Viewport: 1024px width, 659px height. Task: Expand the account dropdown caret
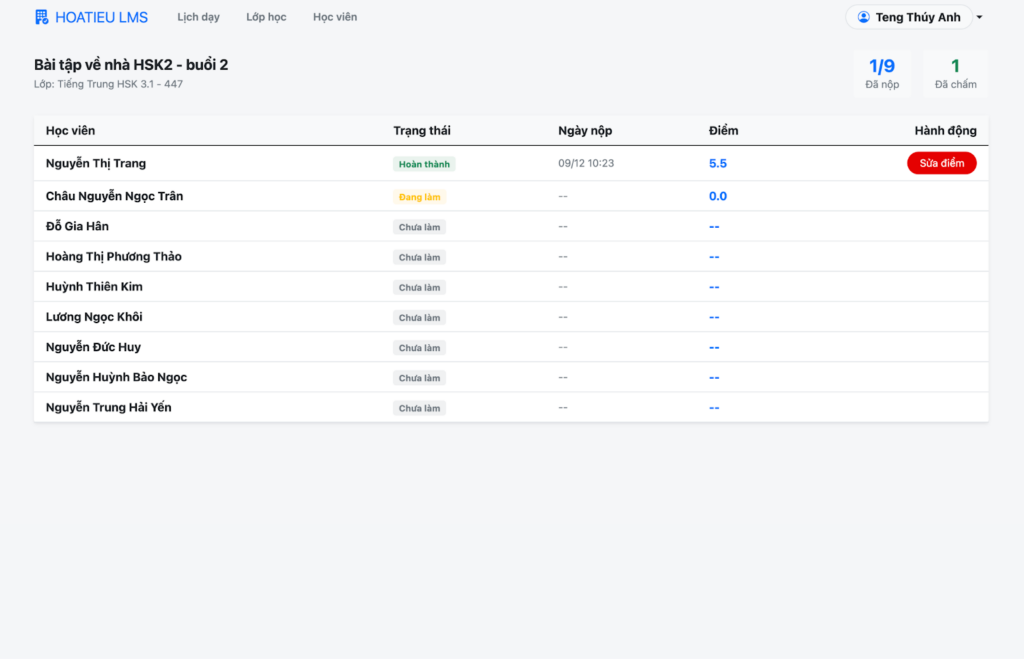pyautogui.click(x=980, y=17)
